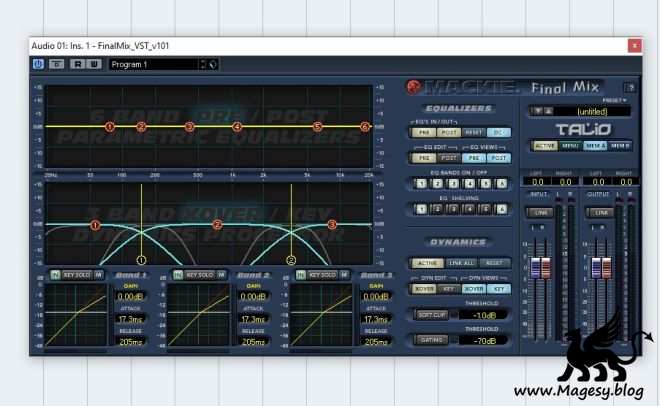The width and height of the screenshot is (660, 406).
Task: Click the blue Output left fader handle
Action: (596, 268)
